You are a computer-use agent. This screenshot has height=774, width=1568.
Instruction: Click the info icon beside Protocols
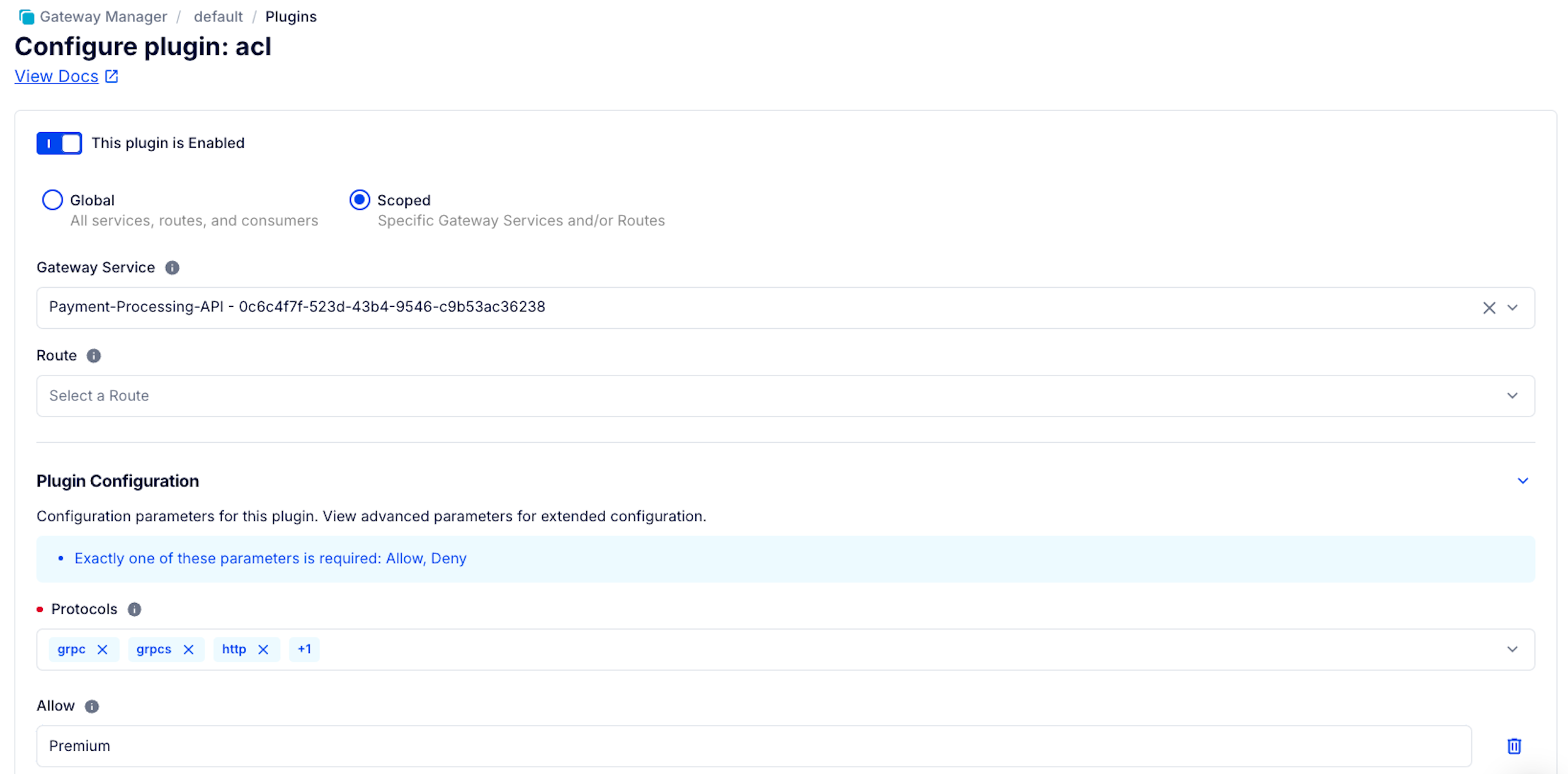(134, 609)
